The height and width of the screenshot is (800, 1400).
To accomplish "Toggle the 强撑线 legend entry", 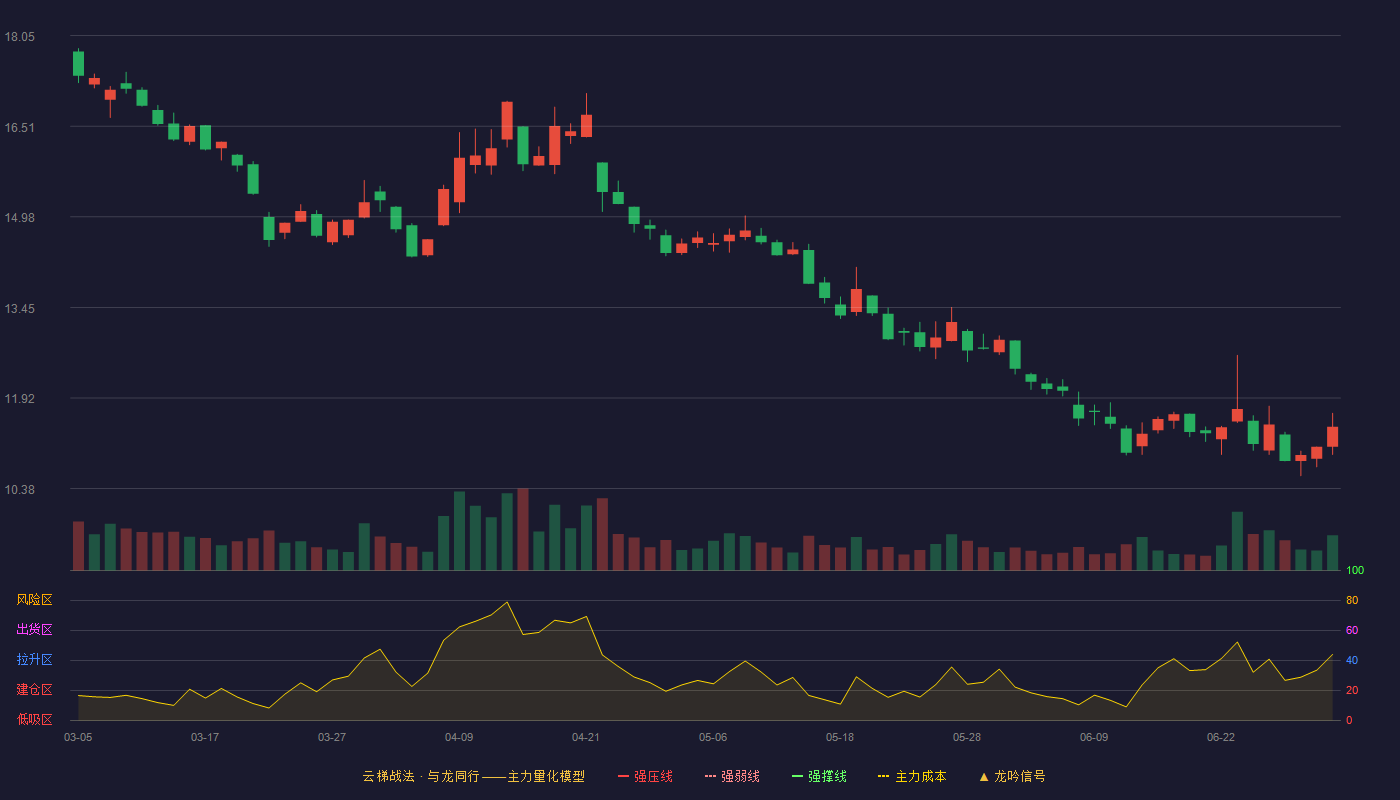I will point(819,776).
